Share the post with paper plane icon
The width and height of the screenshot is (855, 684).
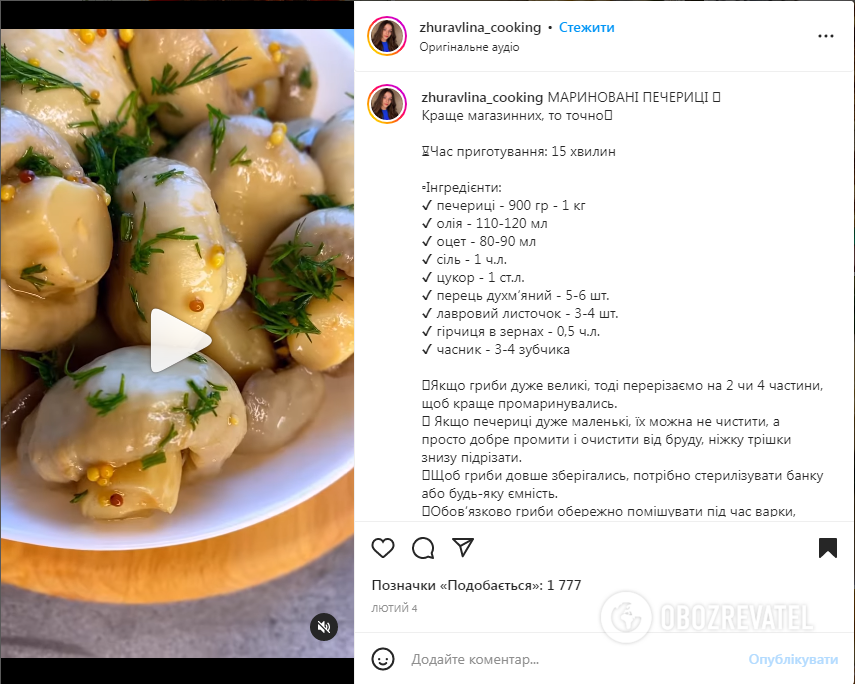click(x=463, y=547)
